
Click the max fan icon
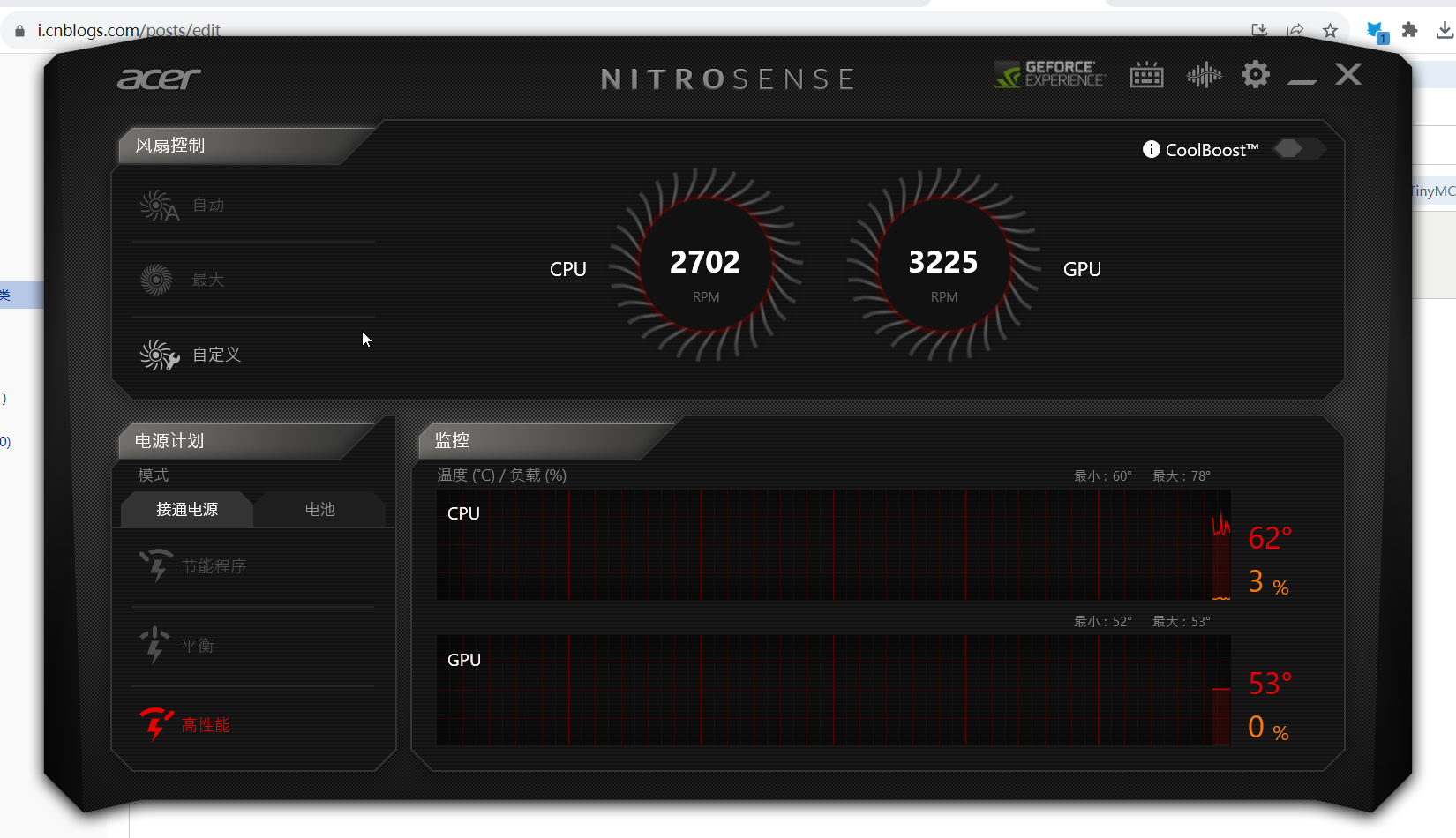(x=156, y=280)
